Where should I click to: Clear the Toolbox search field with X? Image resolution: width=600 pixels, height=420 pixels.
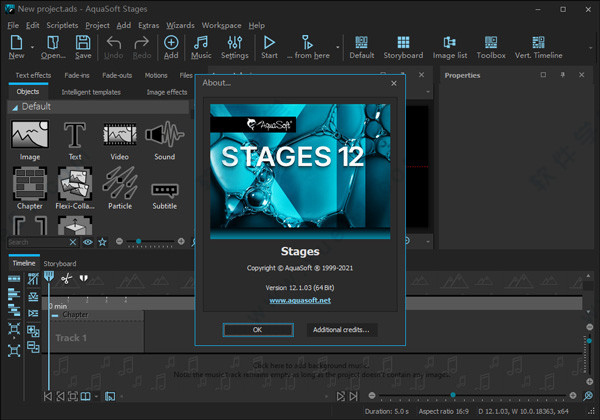click(x=73, y=242)
